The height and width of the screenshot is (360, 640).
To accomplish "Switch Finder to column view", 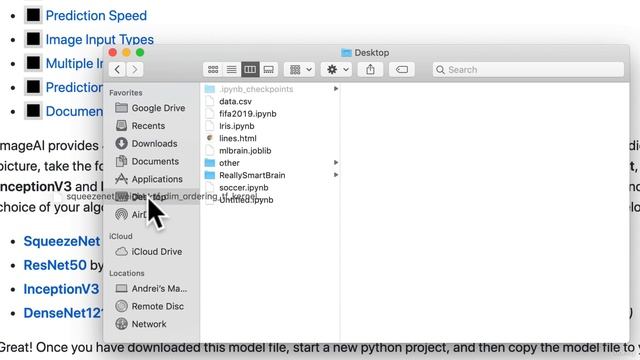I will pyautogui.click(x=250, y=69).
